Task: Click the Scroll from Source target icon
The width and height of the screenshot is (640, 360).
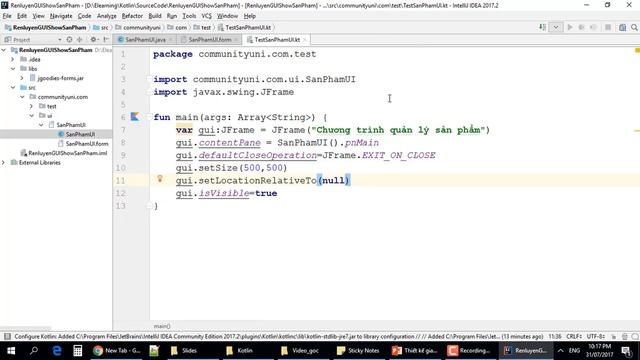Action: pos(69,40)
